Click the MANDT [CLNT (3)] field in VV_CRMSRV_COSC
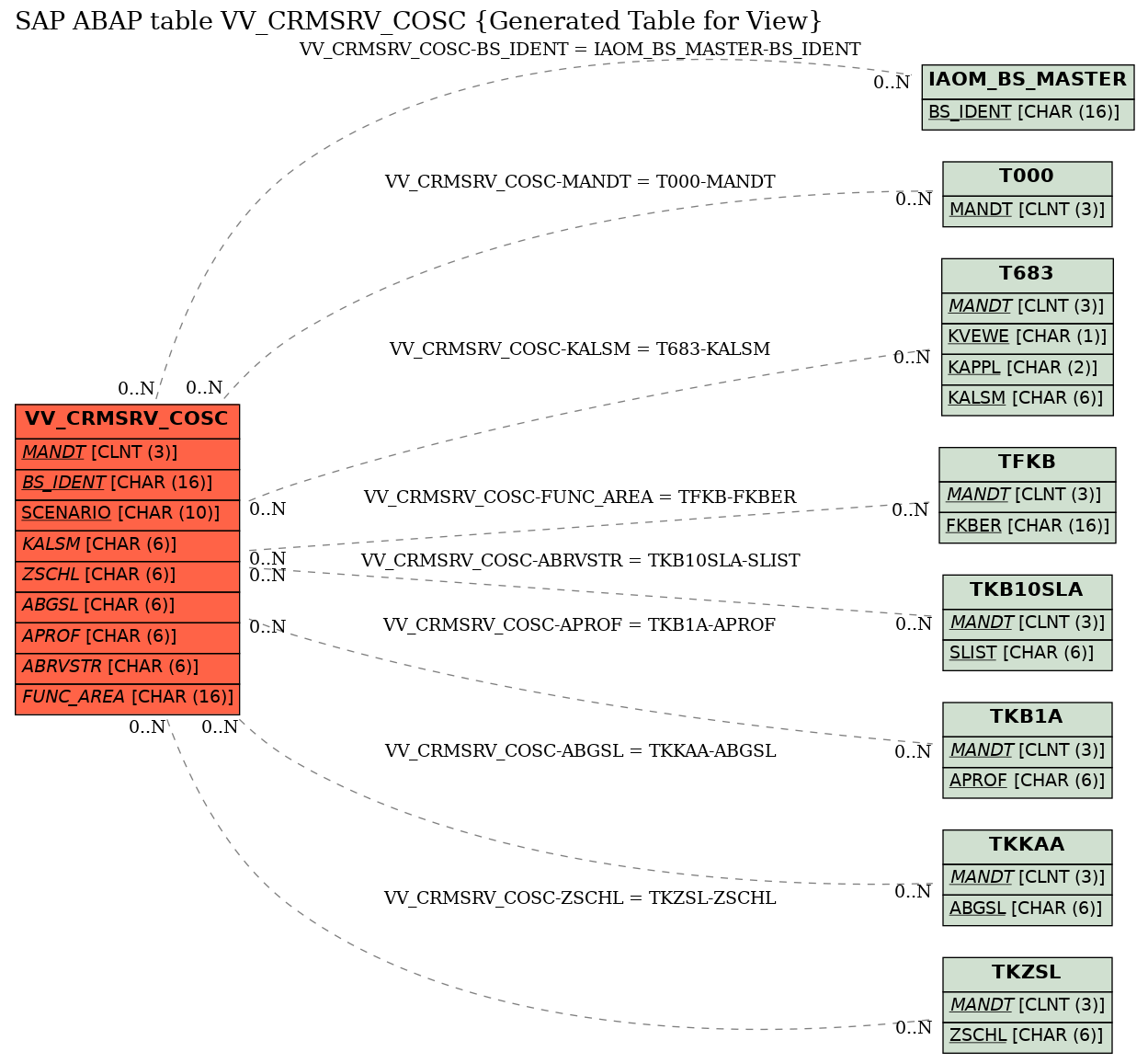 [x=128, y=453]
